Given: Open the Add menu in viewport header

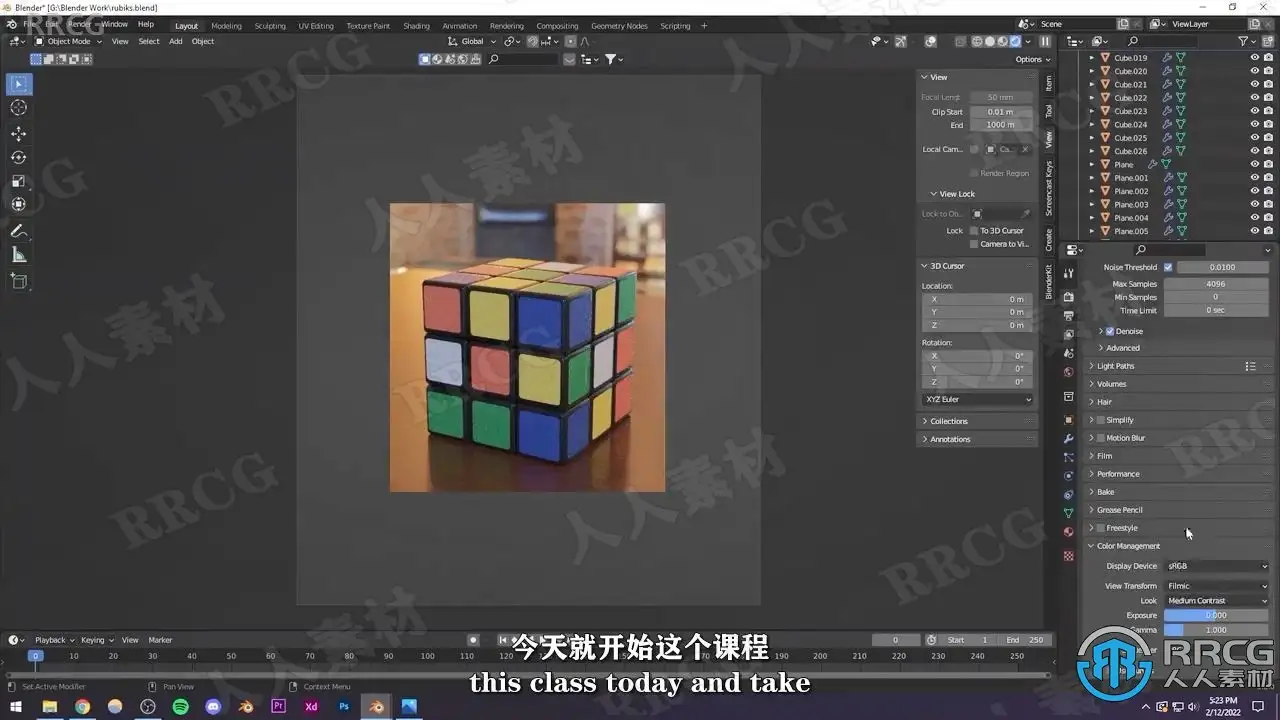Looking at the screenshot, I should (x=176, y=41).
